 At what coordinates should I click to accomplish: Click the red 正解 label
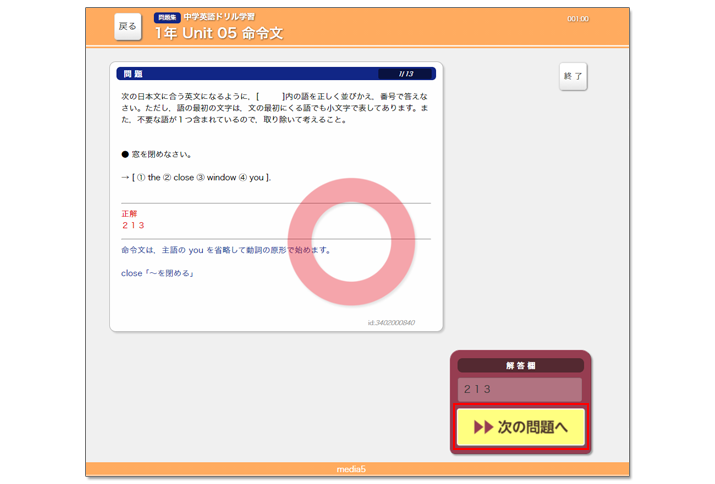(129, 213)
